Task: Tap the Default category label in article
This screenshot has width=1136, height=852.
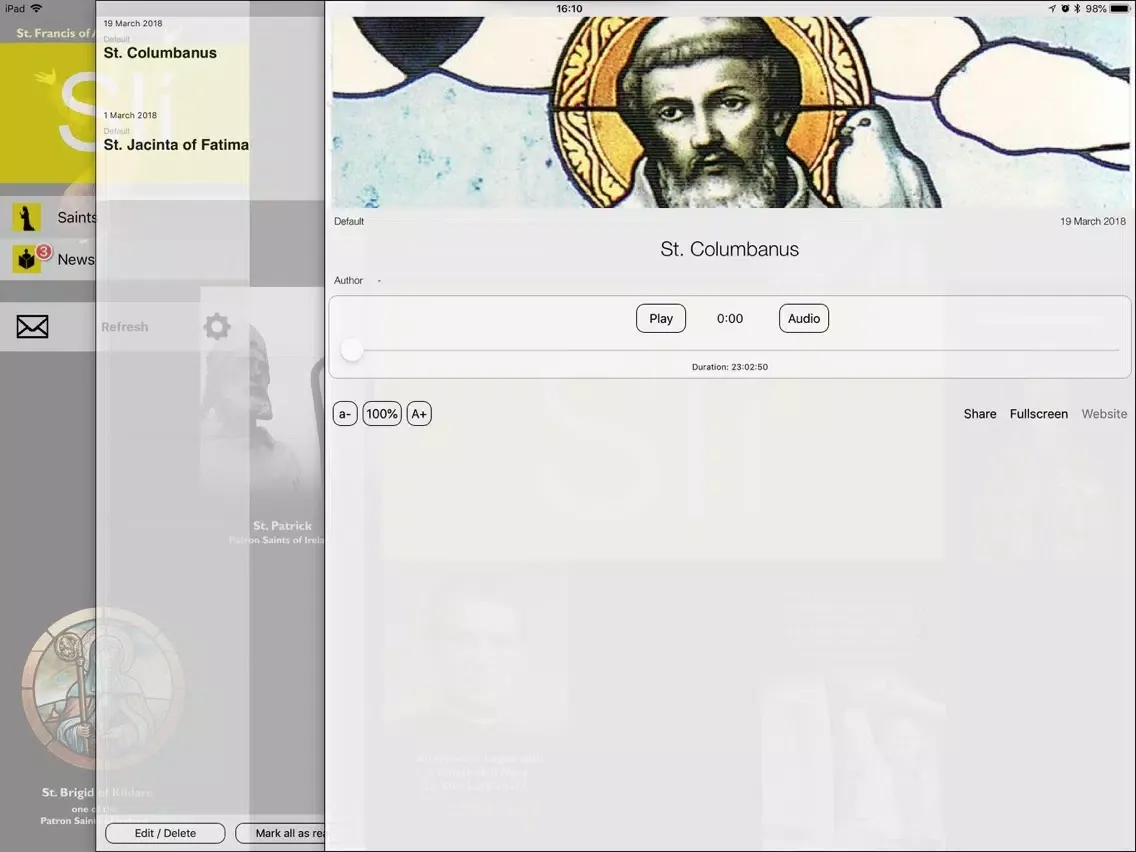Action: pos(348,222)
